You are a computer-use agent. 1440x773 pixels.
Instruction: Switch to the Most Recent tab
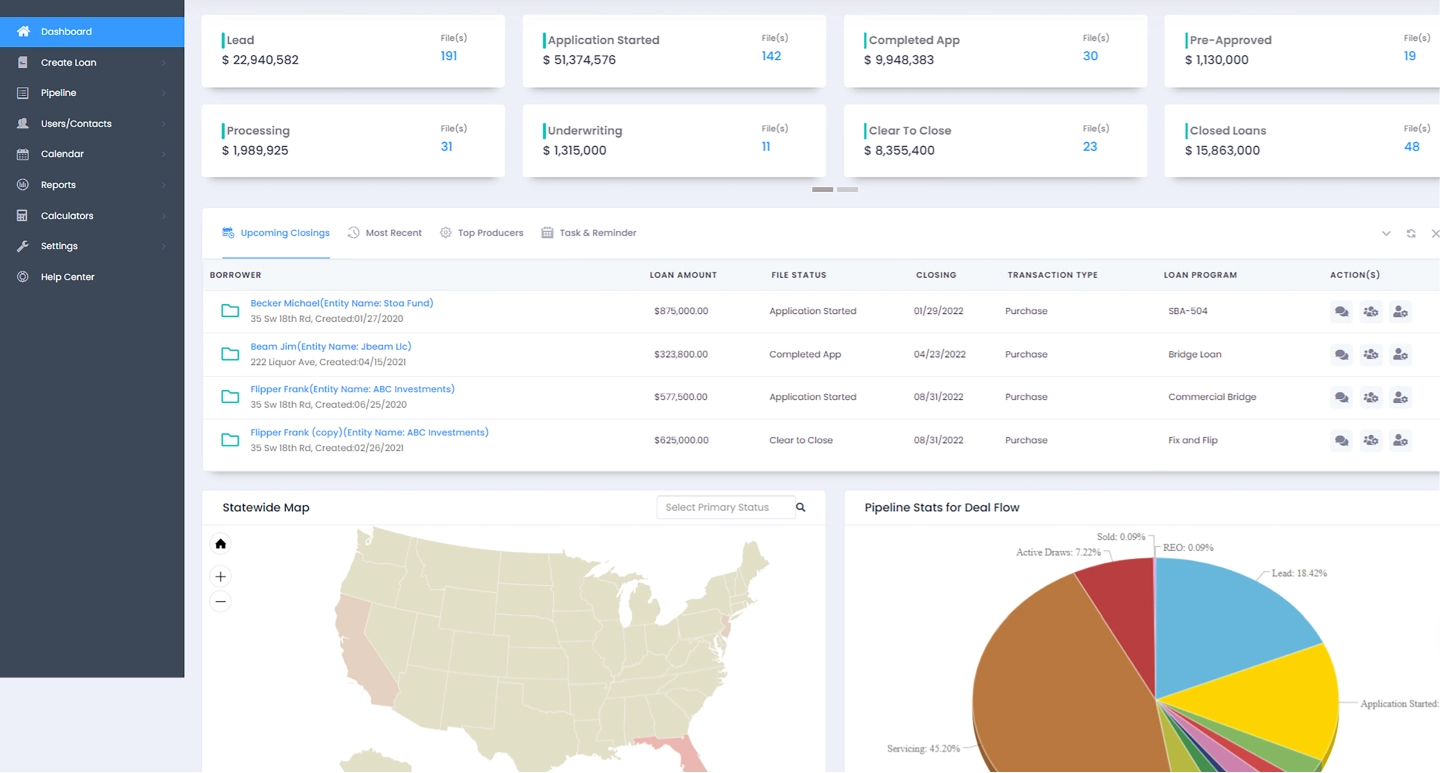tap(393, 232)
